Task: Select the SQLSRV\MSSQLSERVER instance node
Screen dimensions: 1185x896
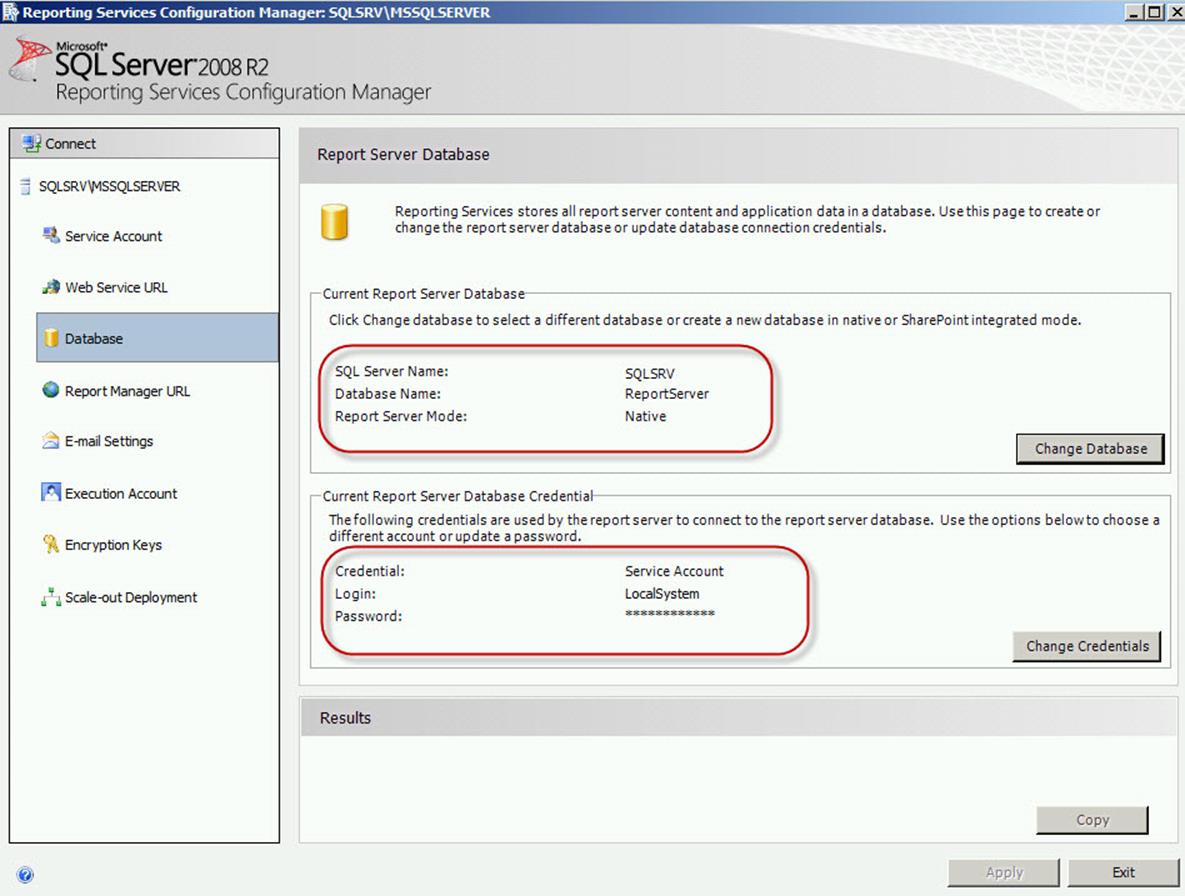Action: coord(109,186)
